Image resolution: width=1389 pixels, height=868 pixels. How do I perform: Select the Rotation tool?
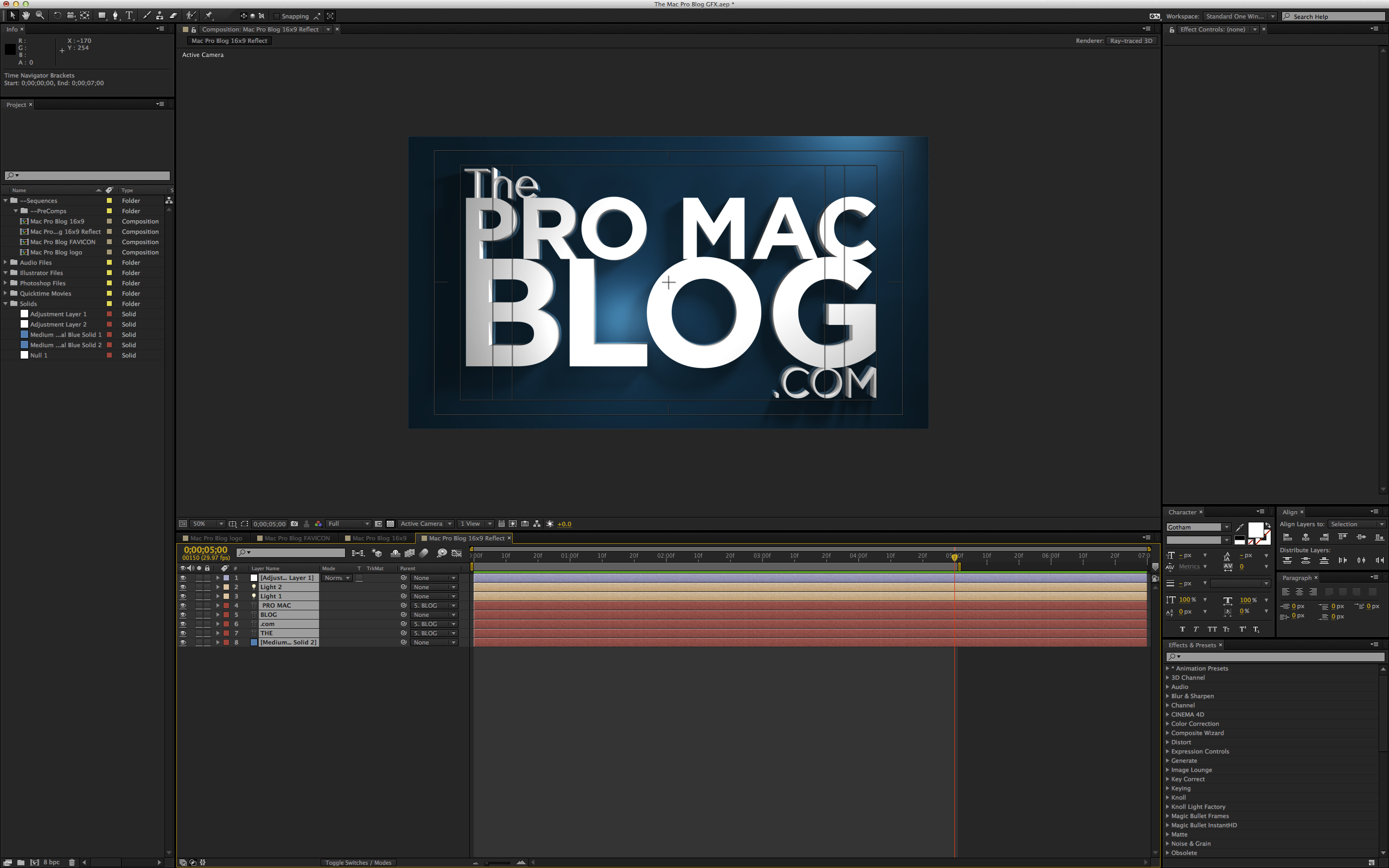(58, 16)
